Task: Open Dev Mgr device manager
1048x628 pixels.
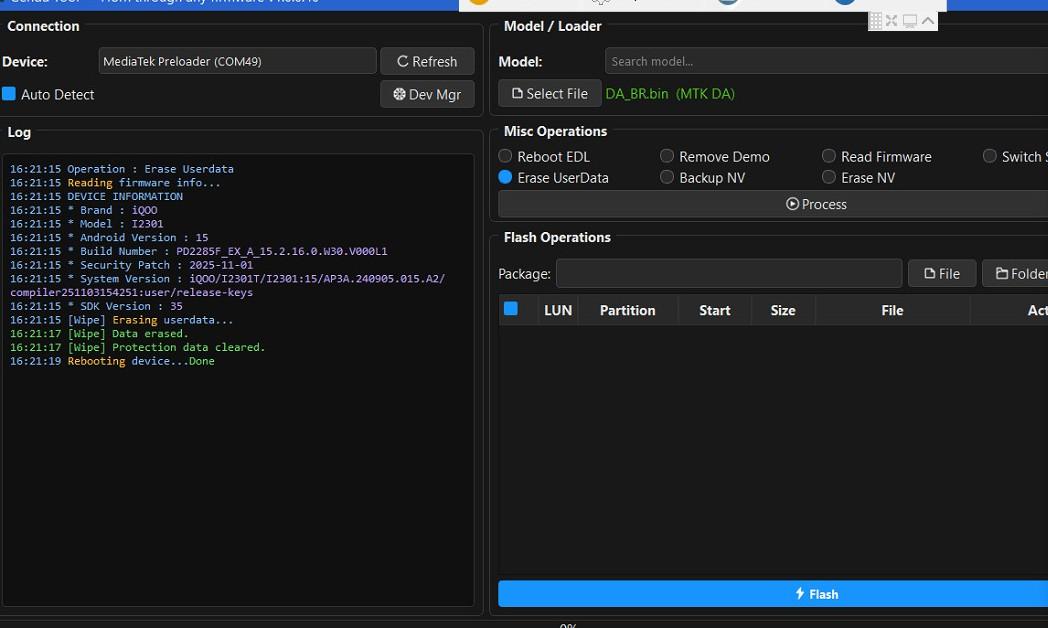Action: (x=427, y=94)
